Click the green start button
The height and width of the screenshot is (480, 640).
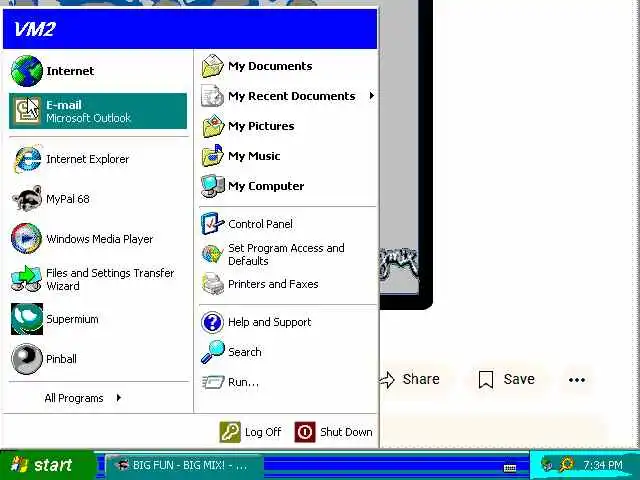pos(47,465)
